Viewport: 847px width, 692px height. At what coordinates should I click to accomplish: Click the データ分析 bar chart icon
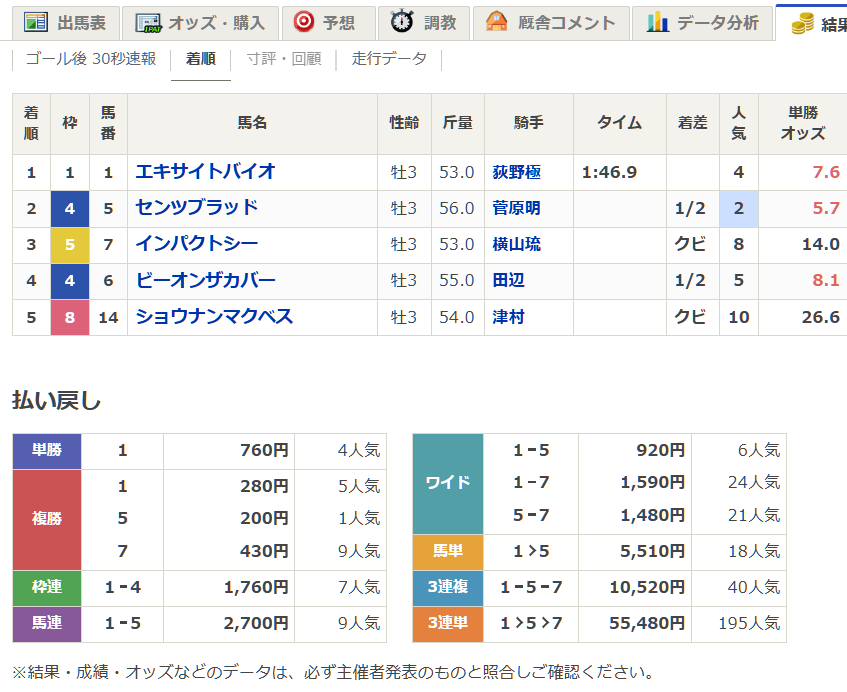click(x=658, y=22)
